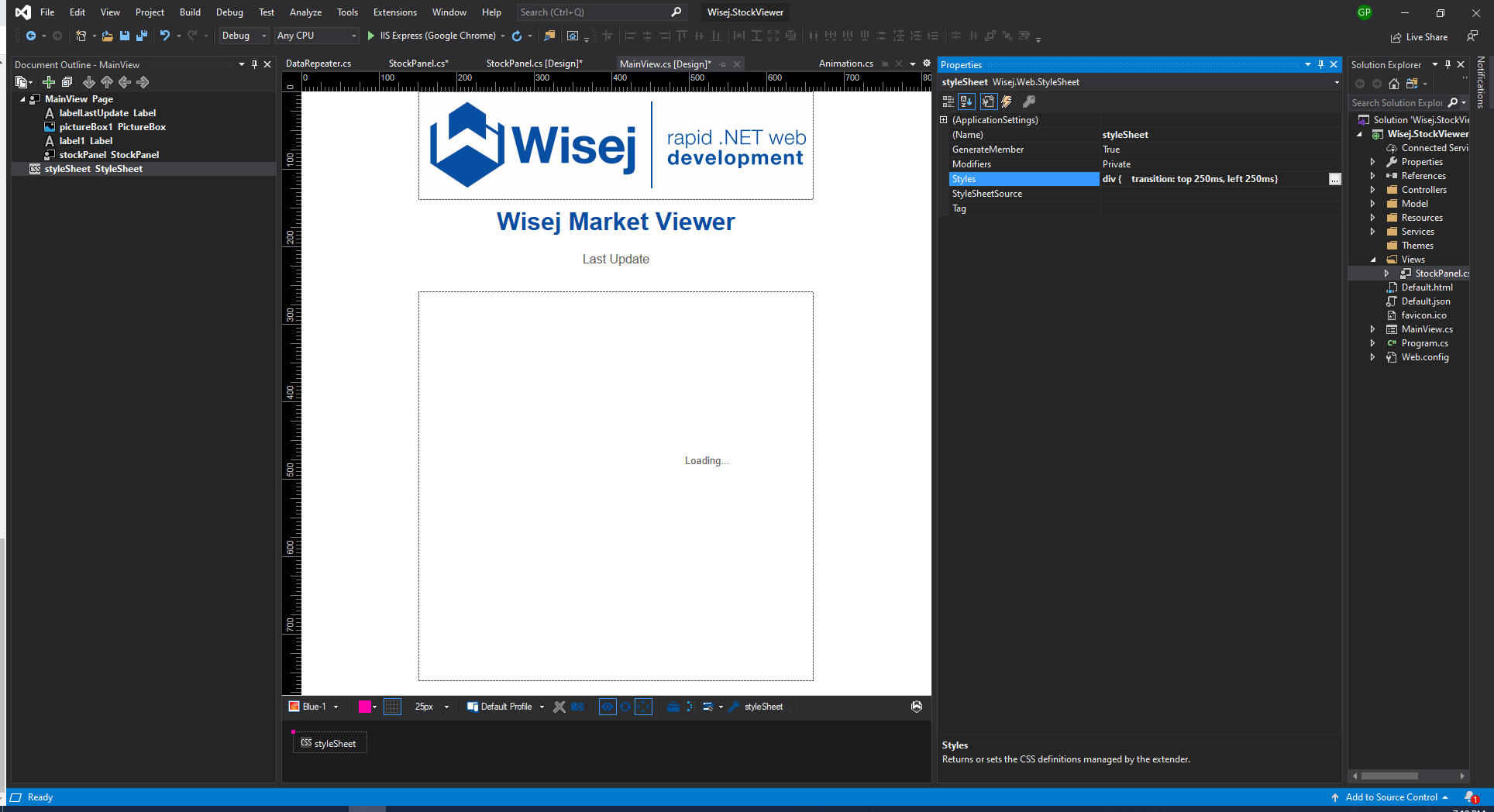Toggle Properties page view button
The width and height of the screenshot is (1494, 812).
988,101
